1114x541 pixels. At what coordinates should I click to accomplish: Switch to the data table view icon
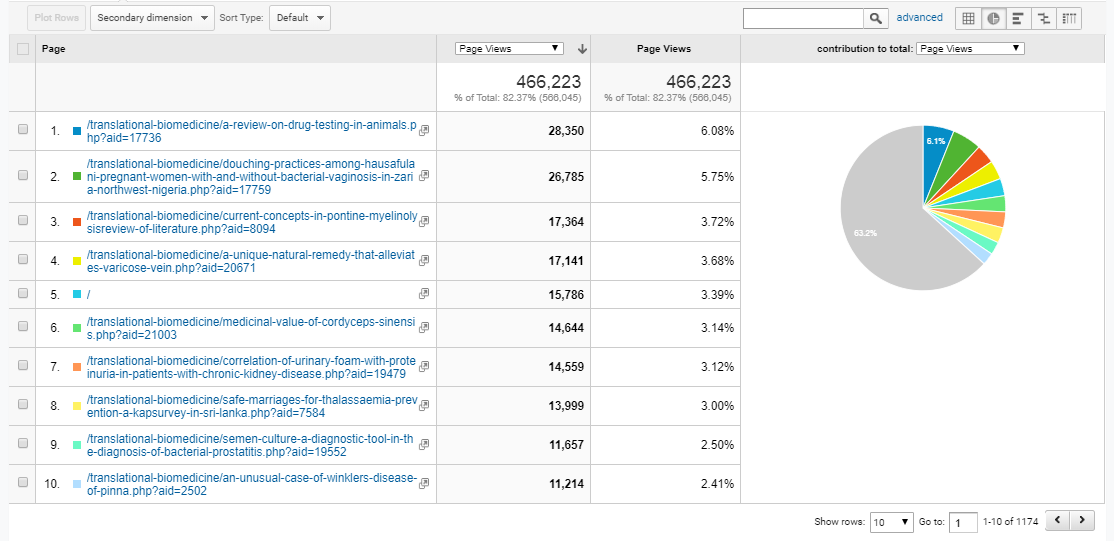[968, 18]
